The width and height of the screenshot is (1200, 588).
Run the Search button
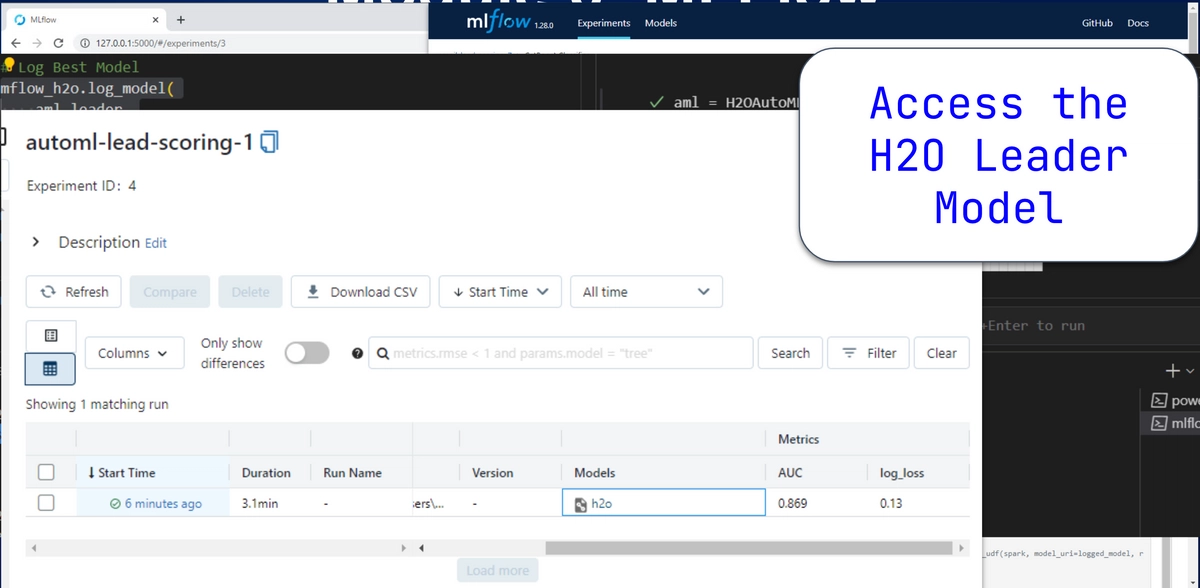(x=790, y=353)
